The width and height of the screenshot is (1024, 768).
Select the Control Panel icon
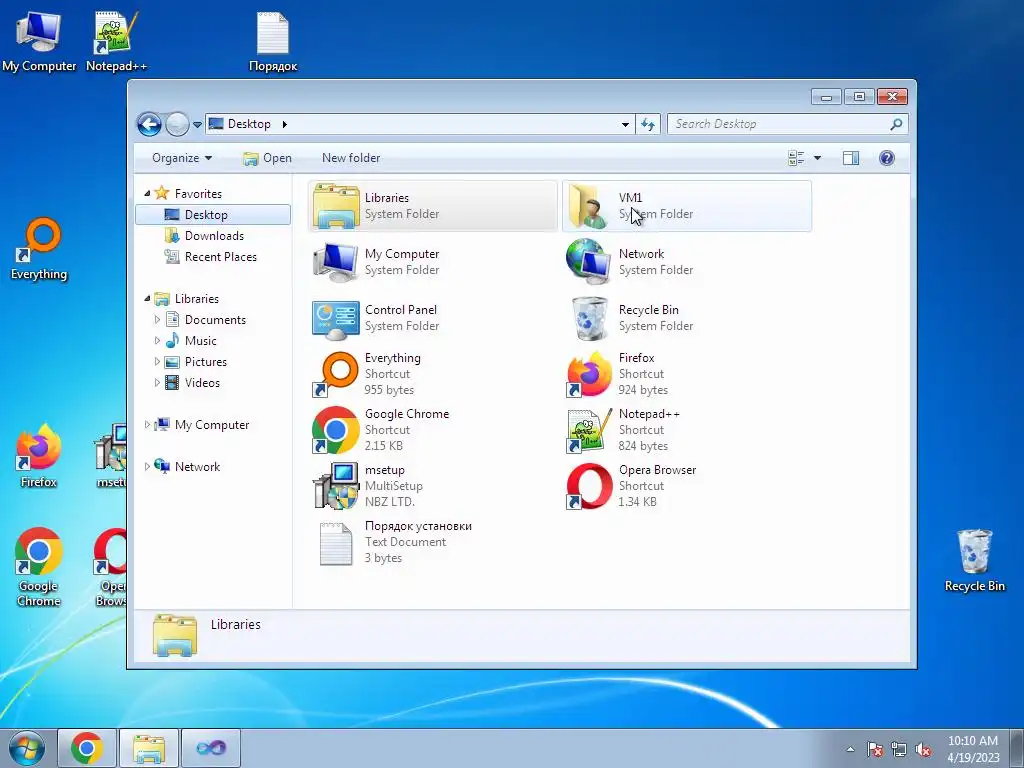coord(336,319)
